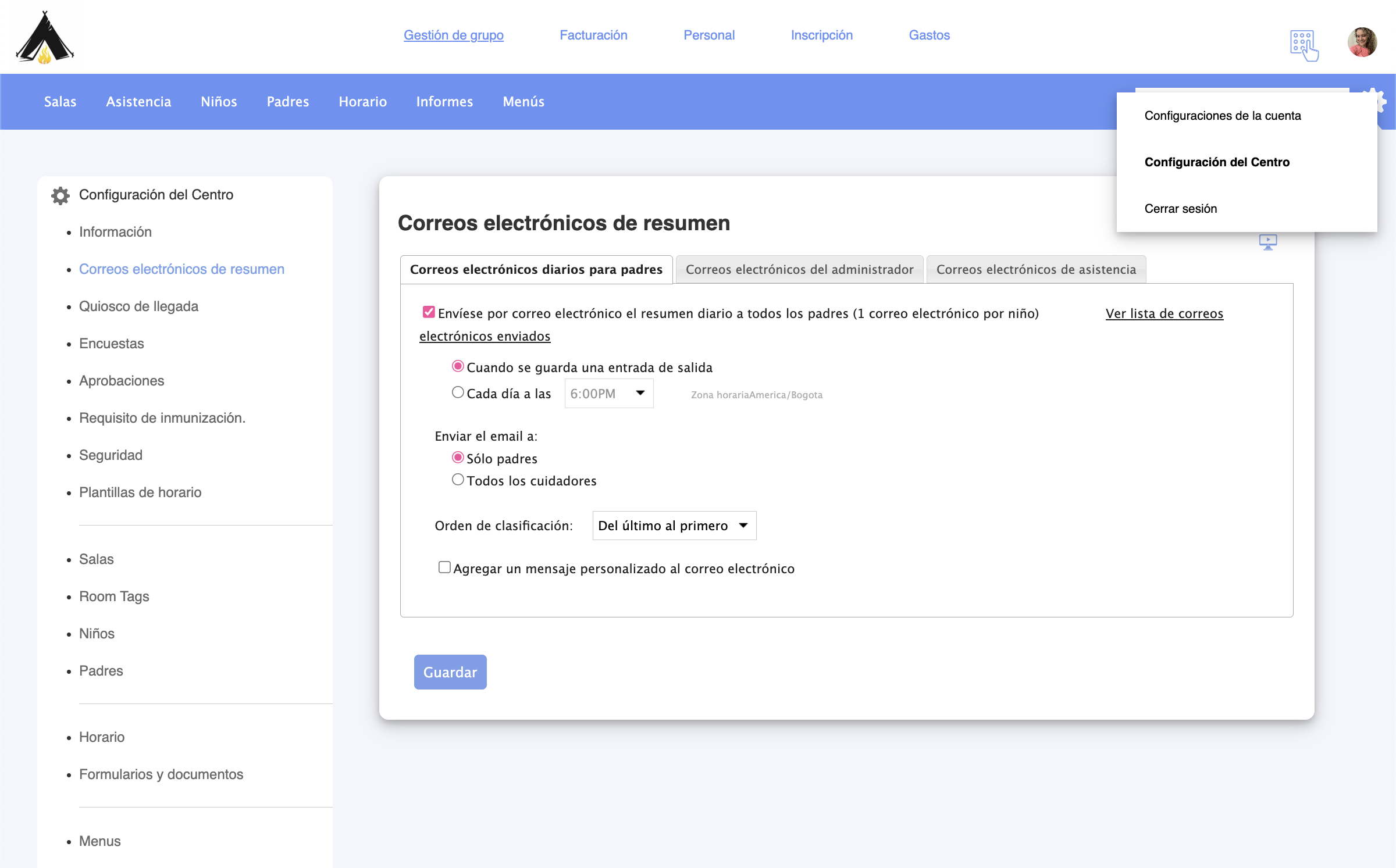This screenshot has height=868, width=1396.
Task: Select 'Cada día a las' radio option
Action: (458, 392)
